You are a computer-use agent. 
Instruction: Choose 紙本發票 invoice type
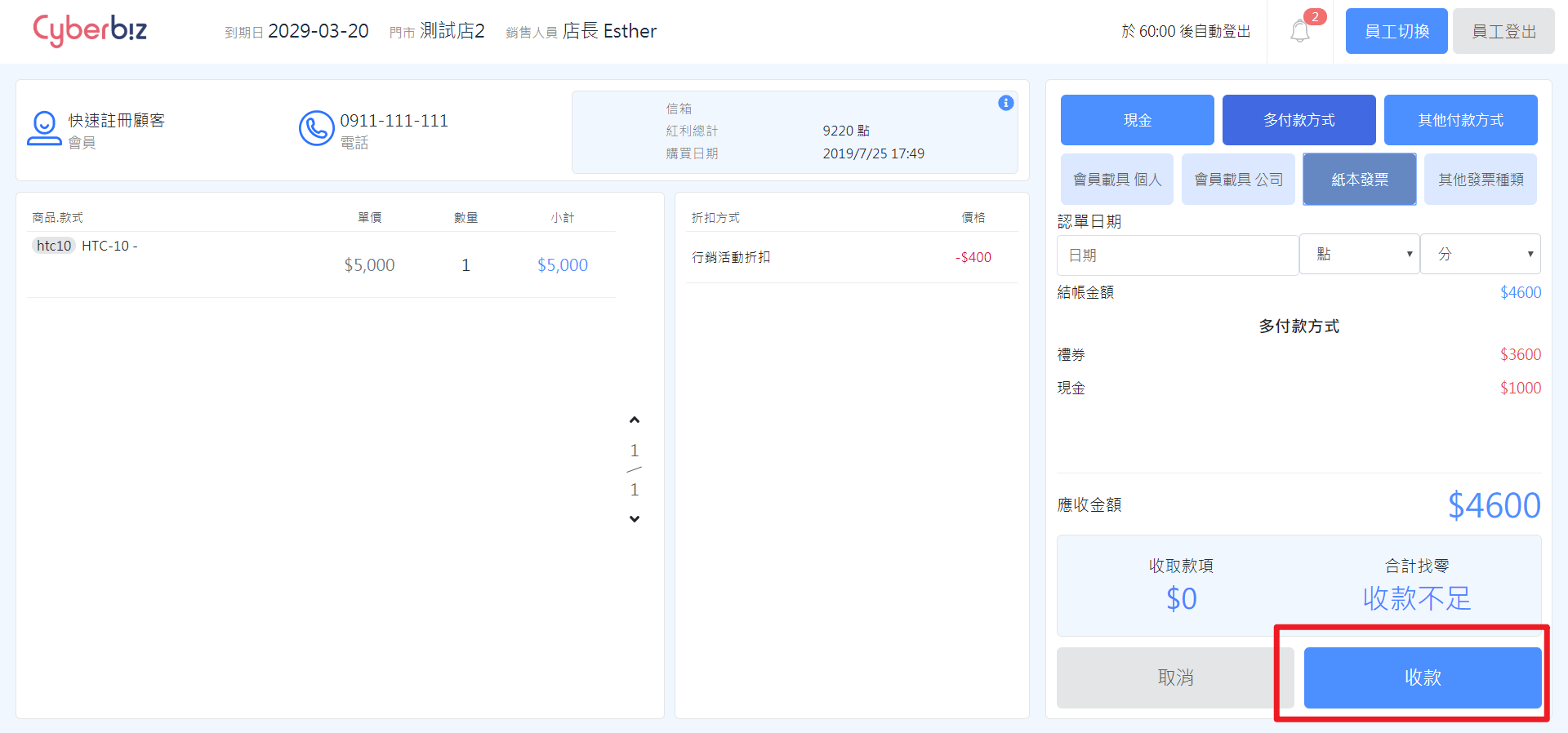click(1360, 180)
